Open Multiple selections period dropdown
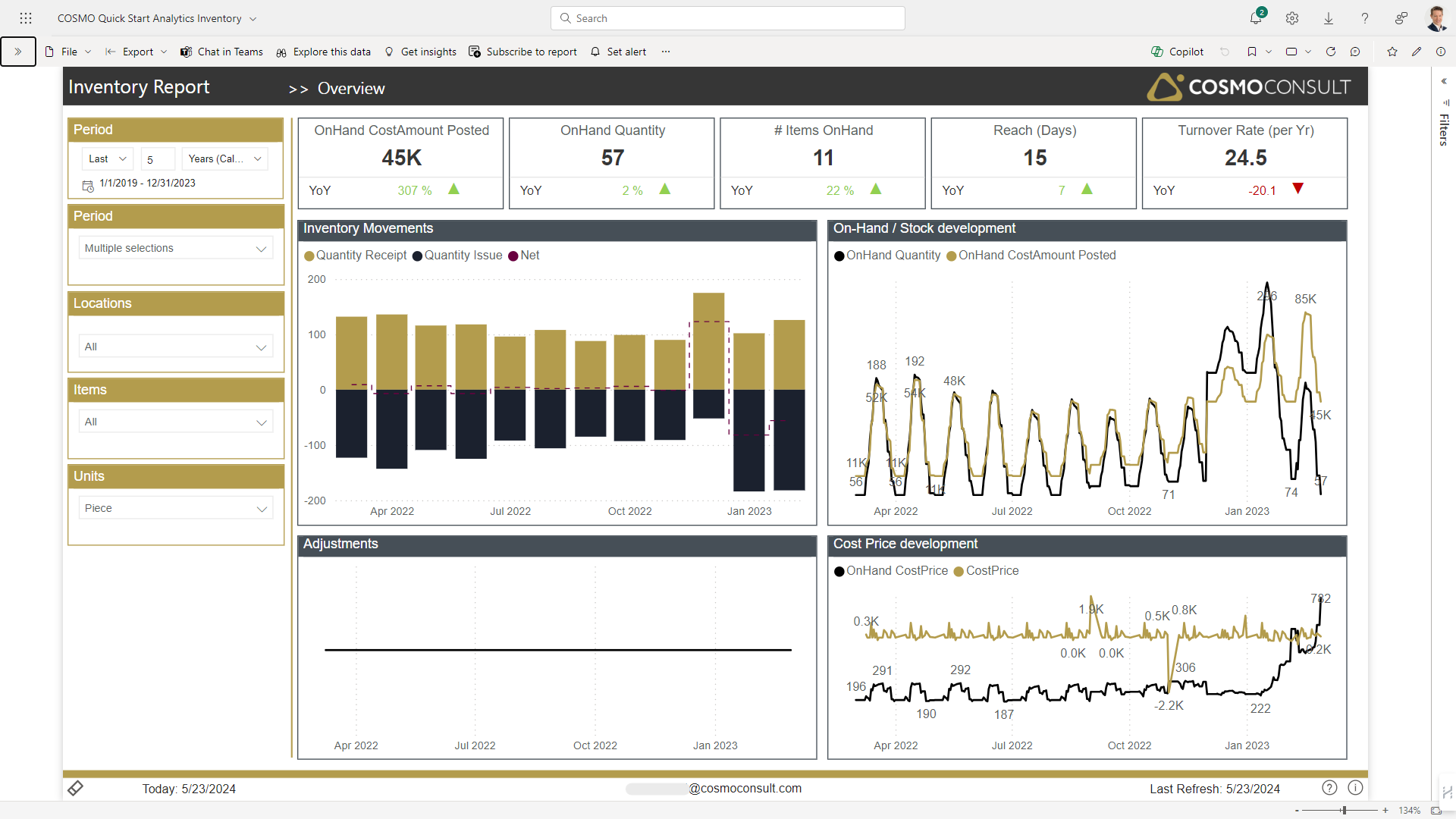Image resolution: width=1456 pixels, height=819 pixels. 176,248
